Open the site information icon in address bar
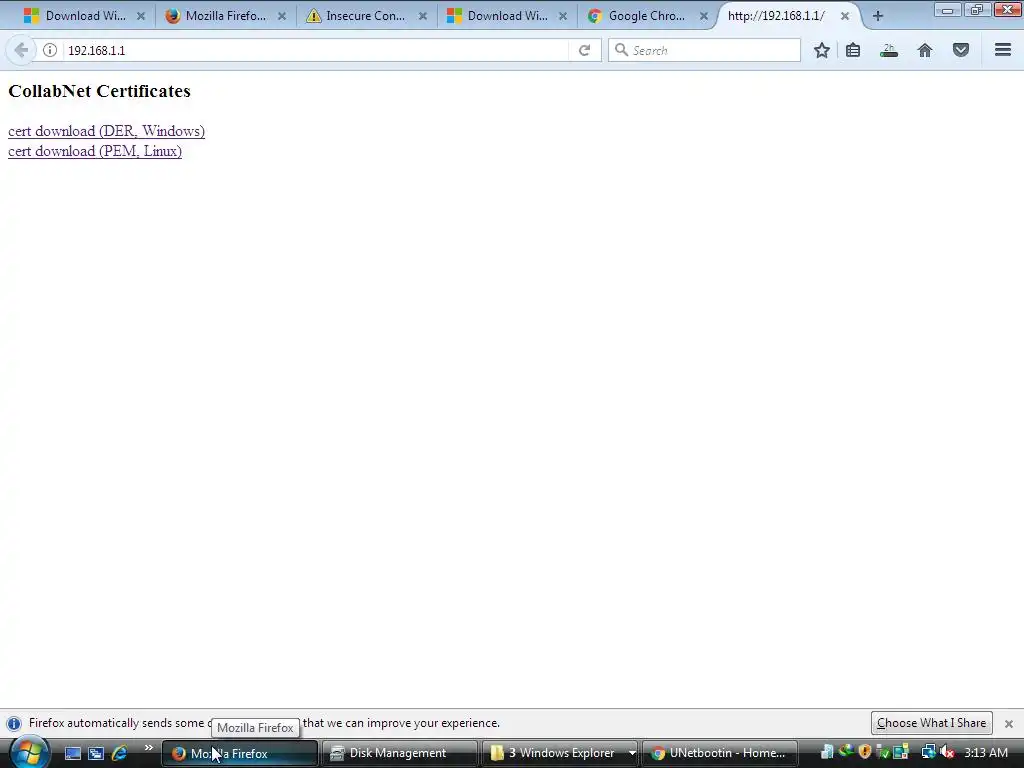Image resolution: width=1024 pixels, height=768 pixels. (x=50, y=50)
